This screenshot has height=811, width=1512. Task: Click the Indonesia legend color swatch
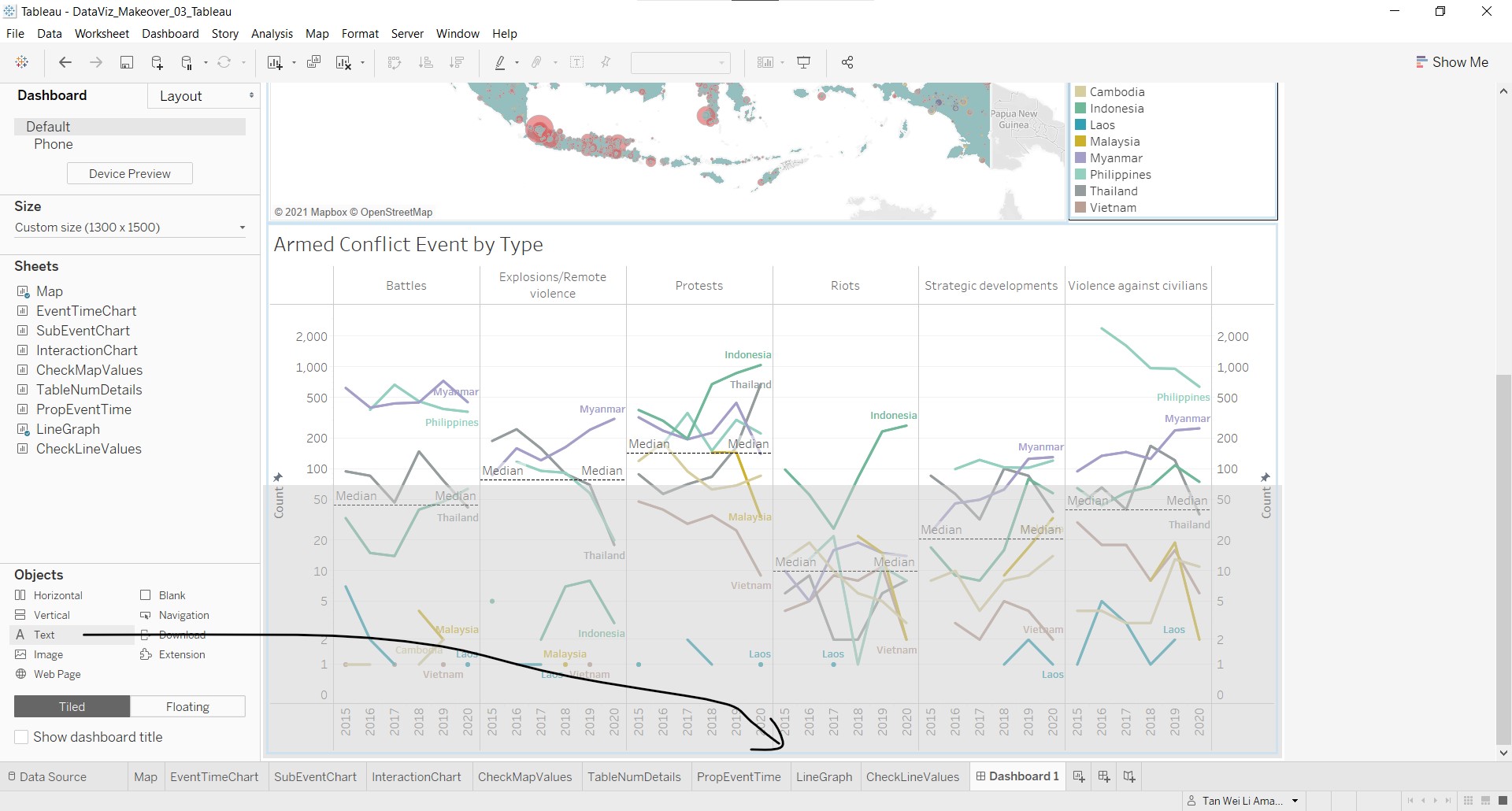pos(1081,109)
